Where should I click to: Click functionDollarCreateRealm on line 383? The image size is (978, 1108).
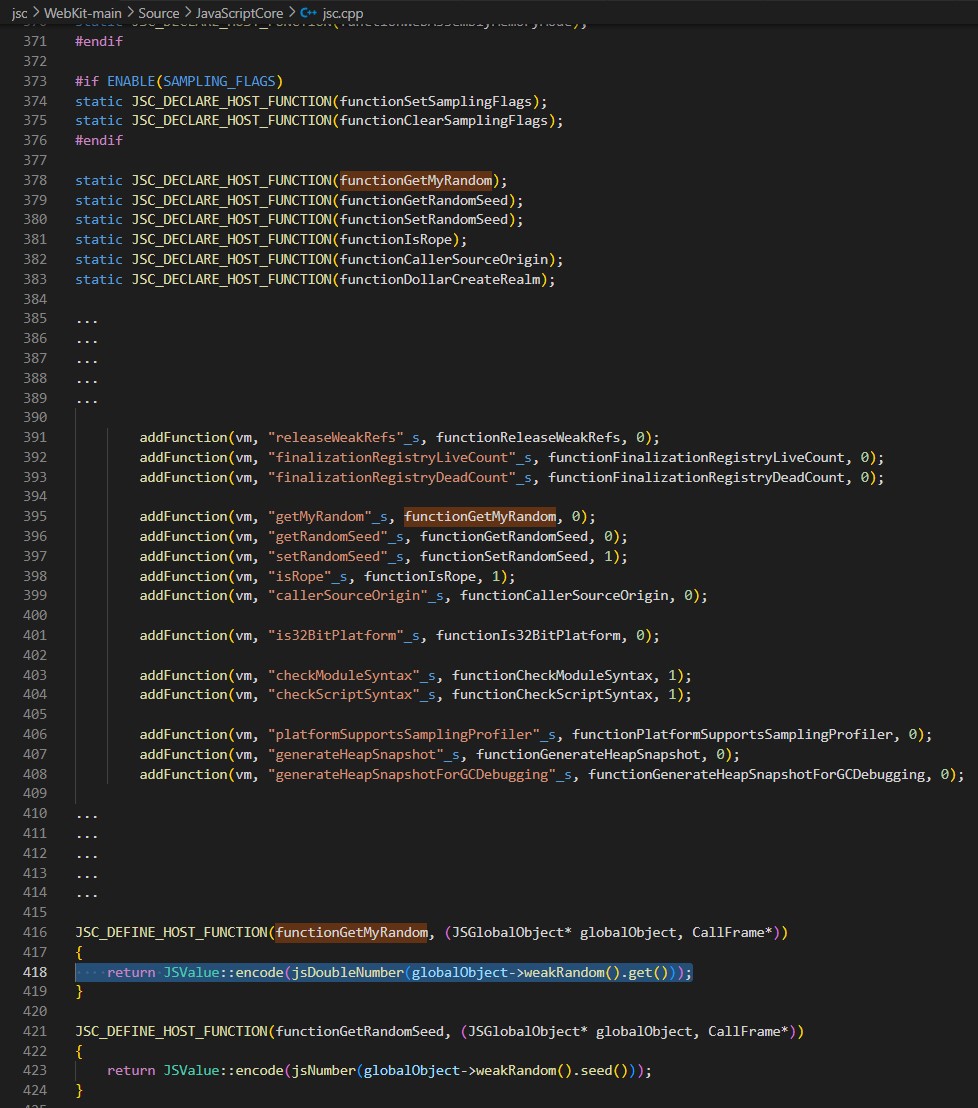pos(440,279)
